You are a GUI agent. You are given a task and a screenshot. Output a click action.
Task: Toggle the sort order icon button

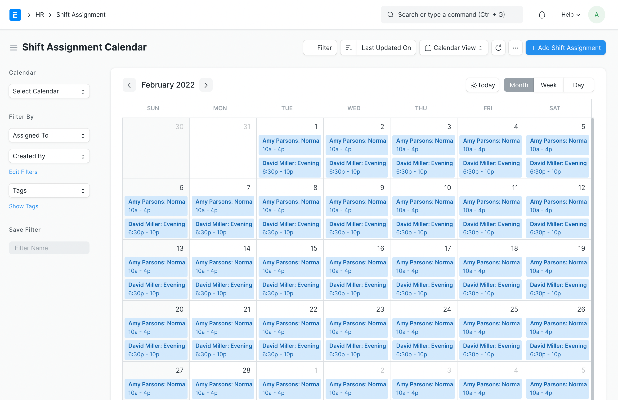[349, 47]
